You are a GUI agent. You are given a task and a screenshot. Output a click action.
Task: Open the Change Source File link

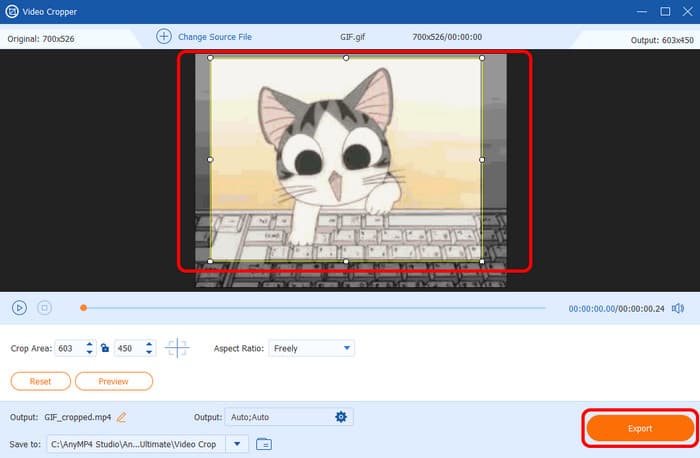pos(215,37)
